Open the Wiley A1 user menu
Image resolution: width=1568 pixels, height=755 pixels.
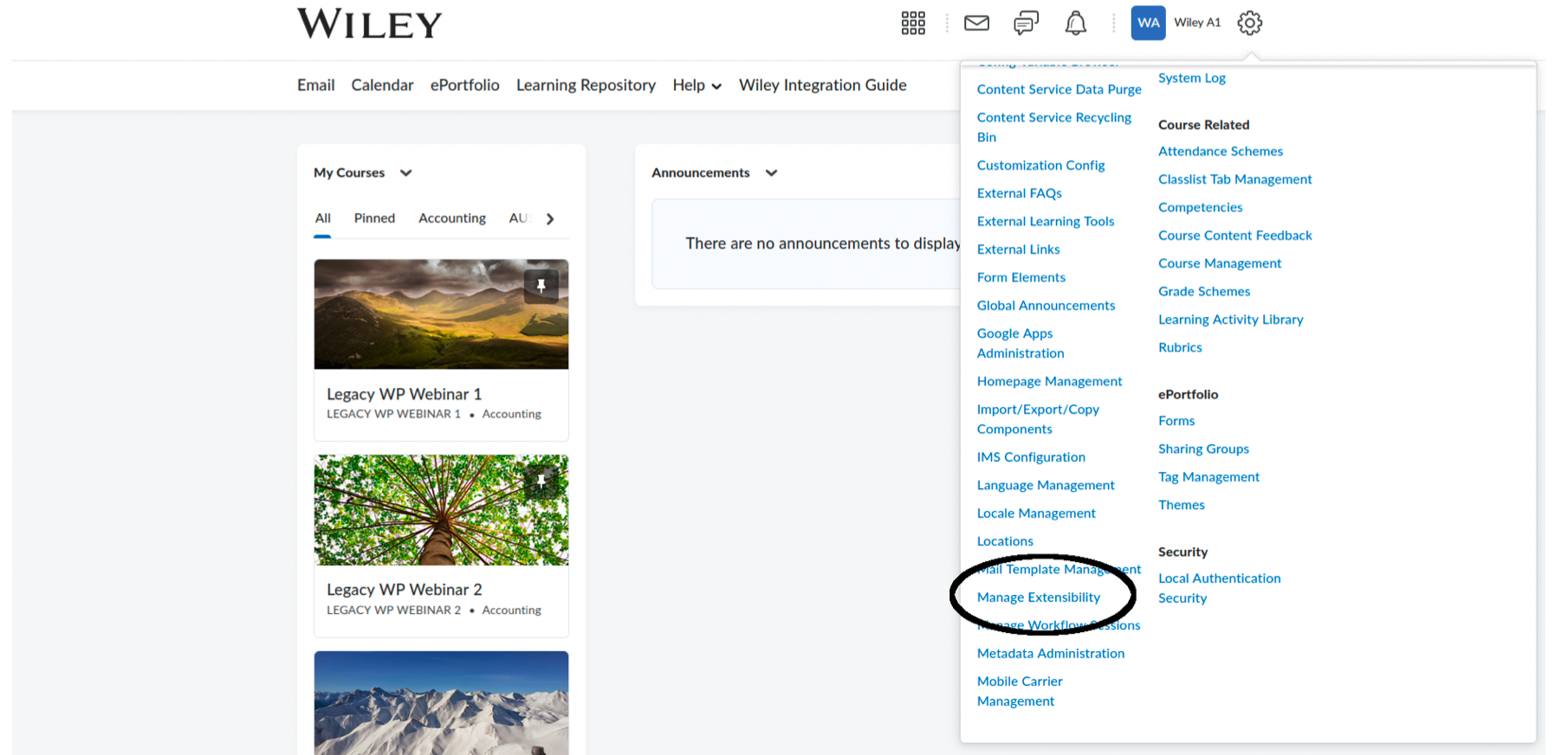[x=1197, y=23]
